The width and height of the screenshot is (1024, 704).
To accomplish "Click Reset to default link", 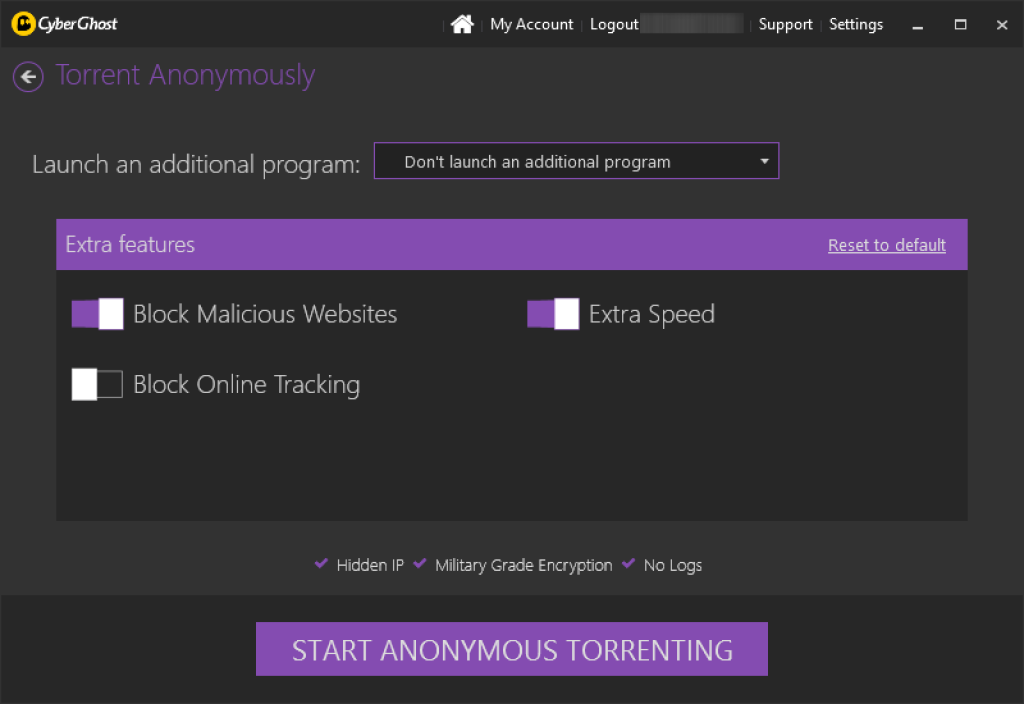I will coord(886,245).
